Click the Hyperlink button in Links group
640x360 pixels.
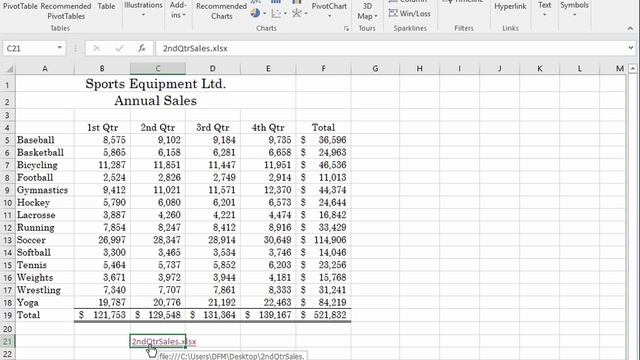[x=510, y=6]
